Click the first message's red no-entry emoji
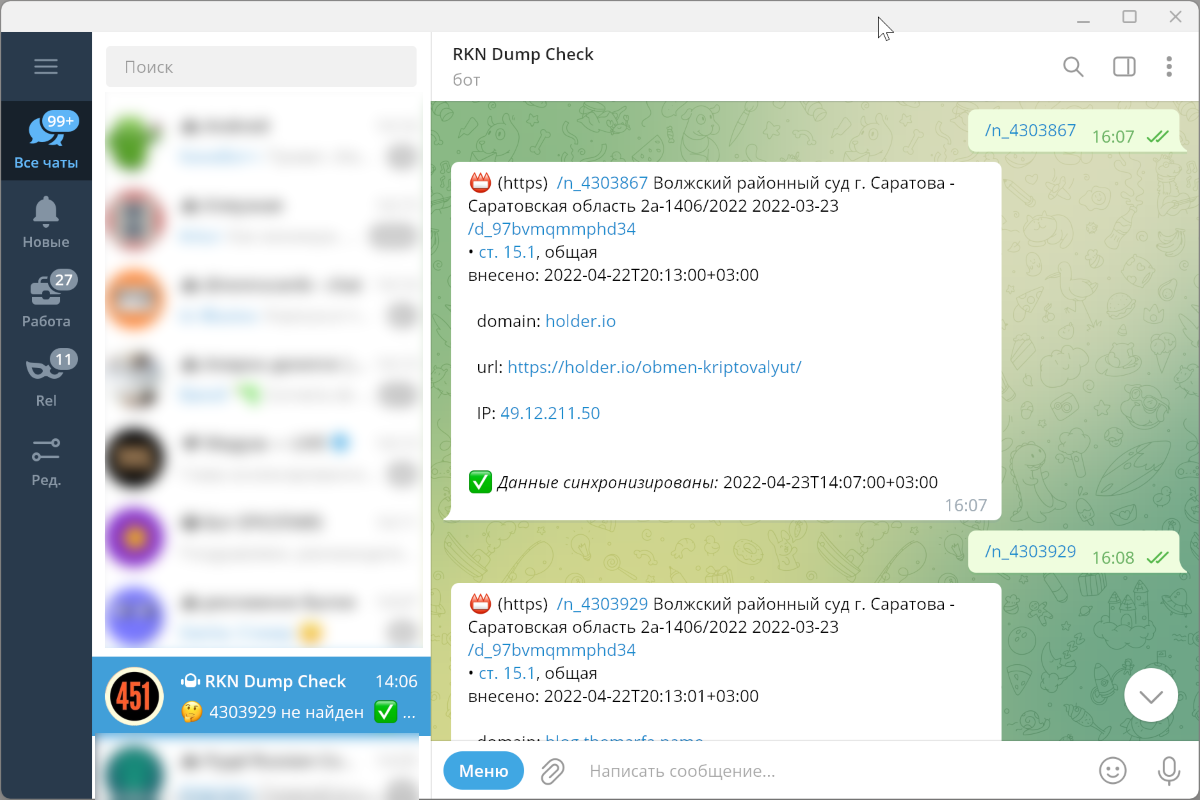 (479, 183)
